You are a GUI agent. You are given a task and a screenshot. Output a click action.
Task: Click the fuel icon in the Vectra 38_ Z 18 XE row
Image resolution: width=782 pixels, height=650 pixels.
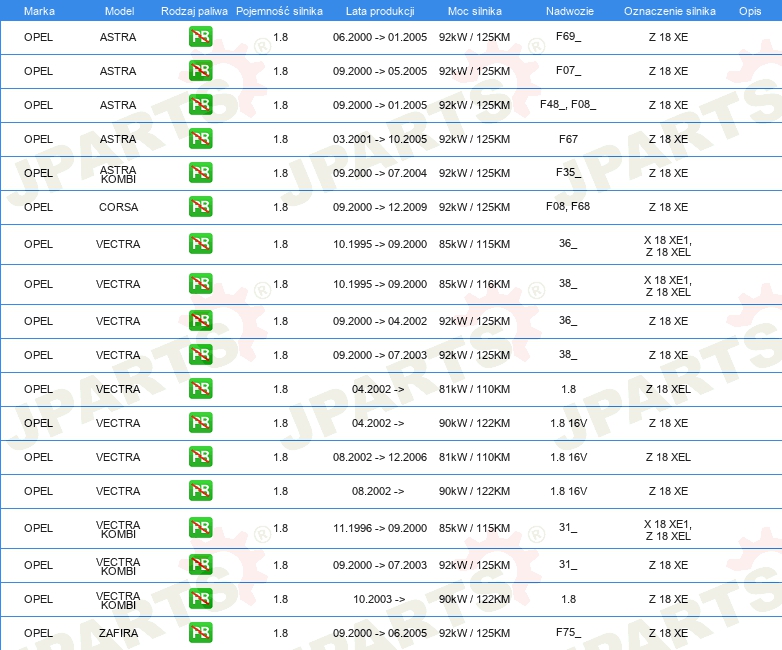[200, 355]
